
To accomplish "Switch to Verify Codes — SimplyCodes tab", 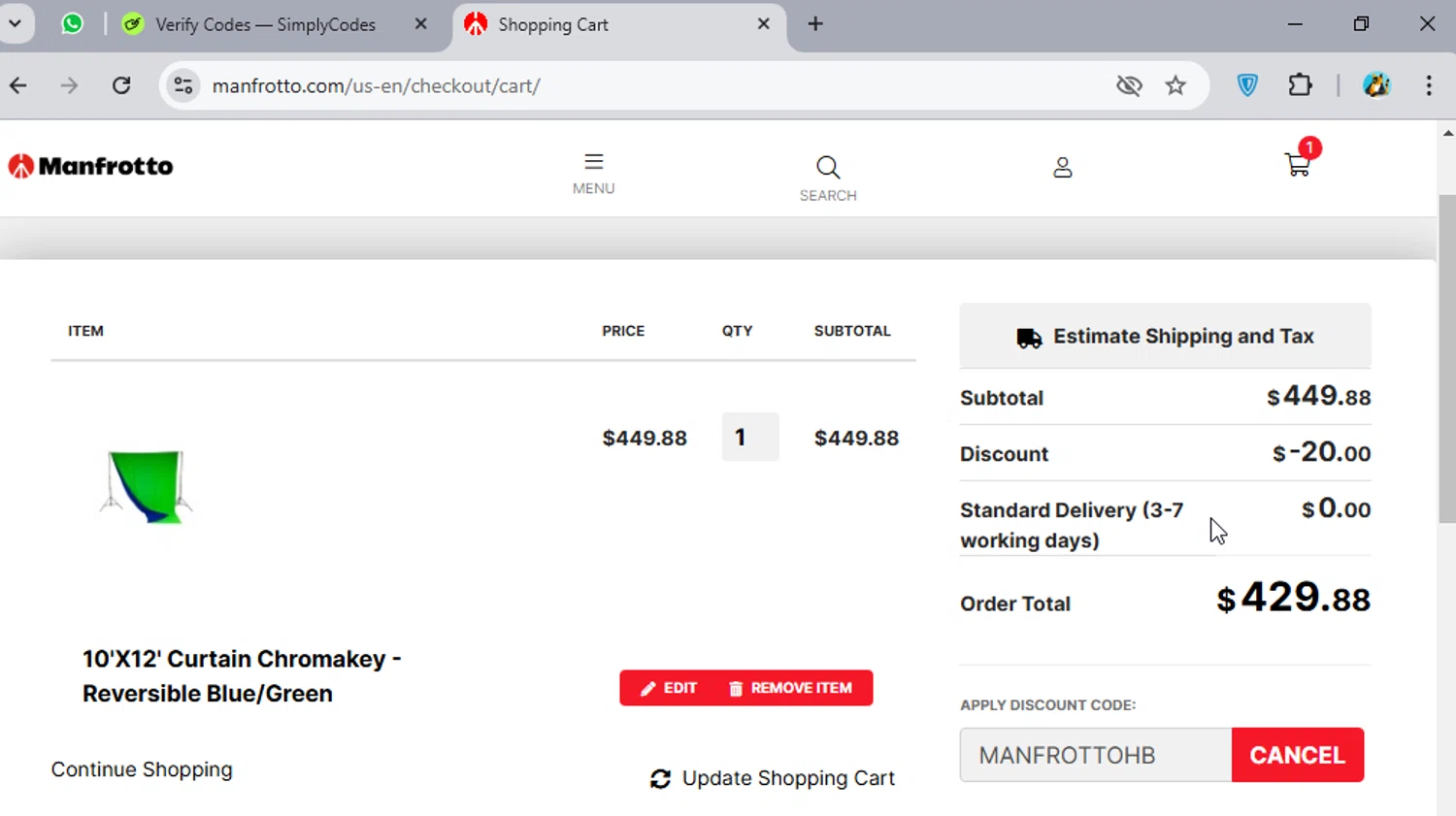I will tap(265, 24).
